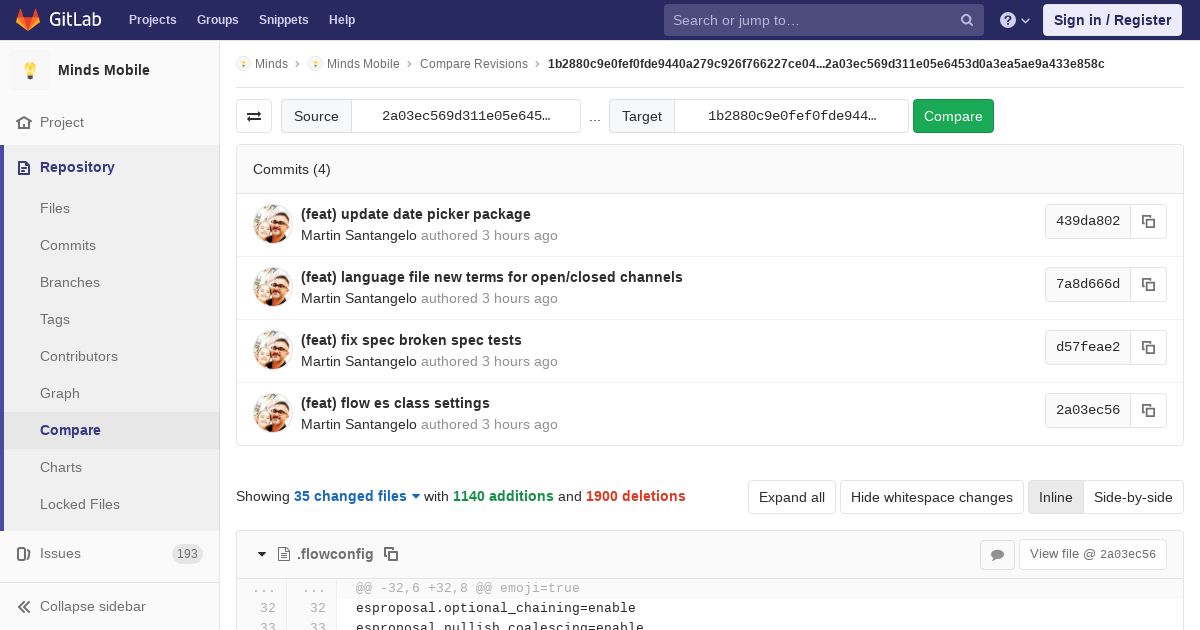Expand the 35 changed files dropdown
The width and height of the screenshot is (1200, 630).
pyautogui.click(x=357, y=496)
